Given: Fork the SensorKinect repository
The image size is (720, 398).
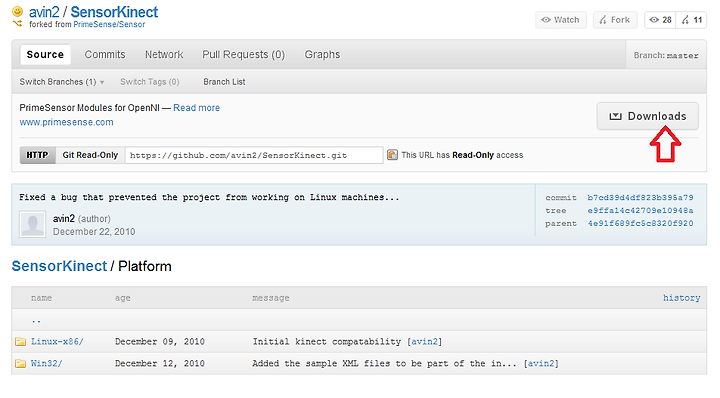Looking at the screenshot, I should [x=615, y=20].
